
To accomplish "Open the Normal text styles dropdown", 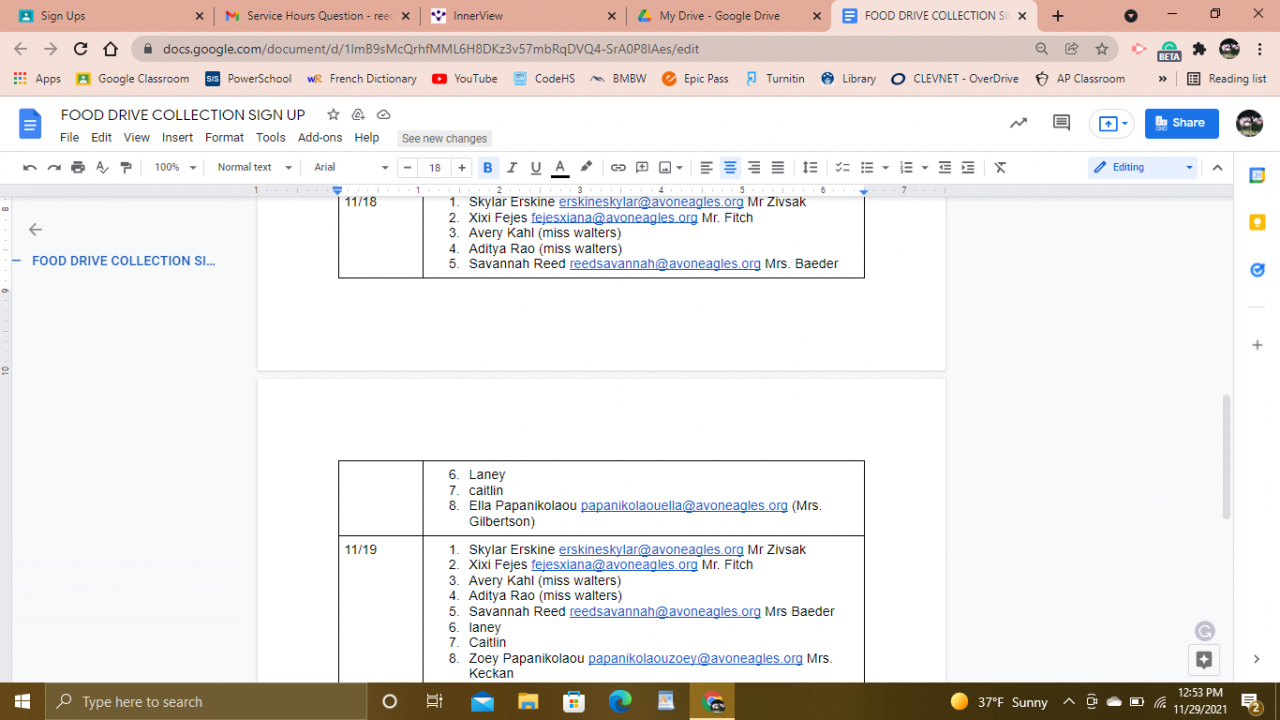I will coord(254,168).
